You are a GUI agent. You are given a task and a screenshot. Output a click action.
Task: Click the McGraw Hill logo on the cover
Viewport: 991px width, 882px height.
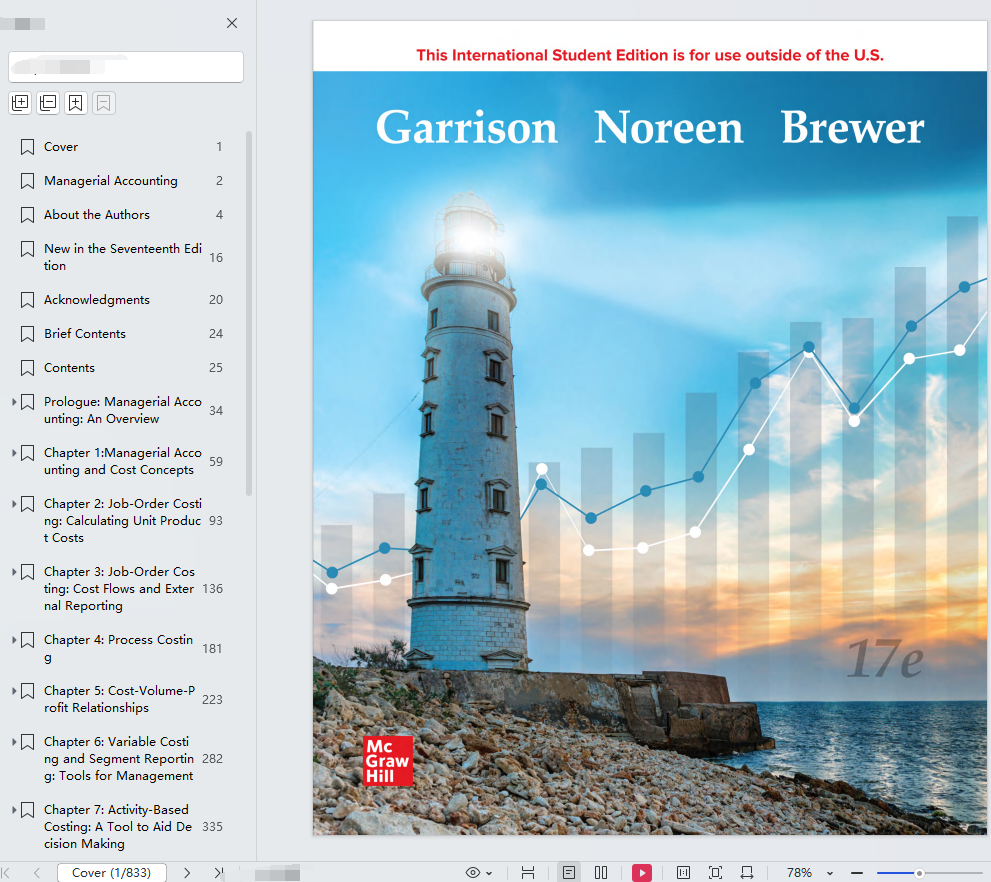[387, 761]
